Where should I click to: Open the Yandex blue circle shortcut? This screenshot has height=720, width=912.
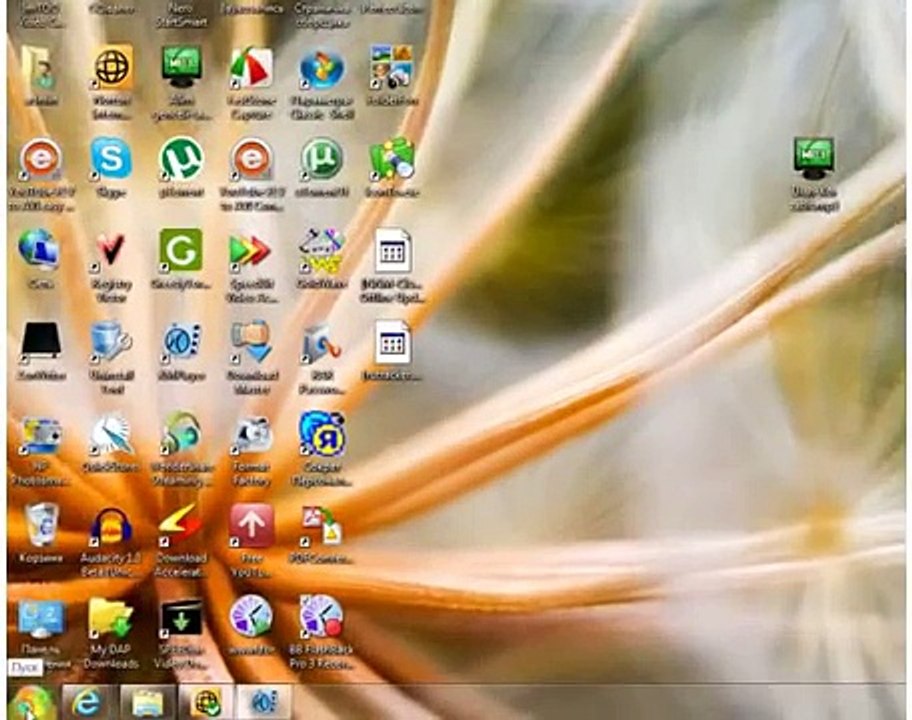[322, 434]
